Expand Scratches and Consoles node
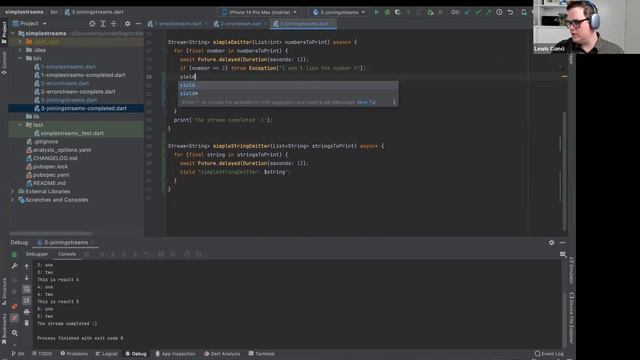 [x=13, y=200]
